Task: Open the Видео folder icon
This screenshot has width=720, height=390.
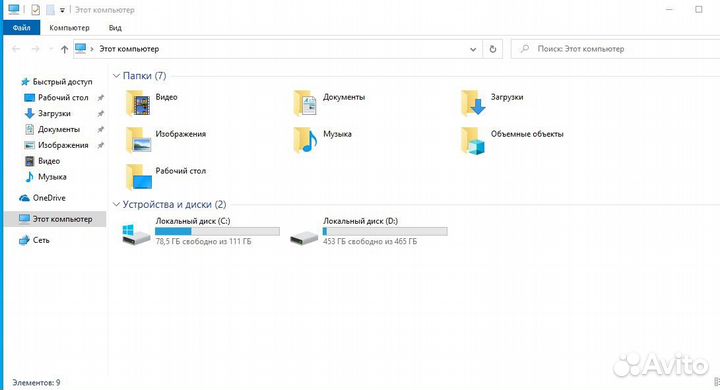Action: pos(138,103)
